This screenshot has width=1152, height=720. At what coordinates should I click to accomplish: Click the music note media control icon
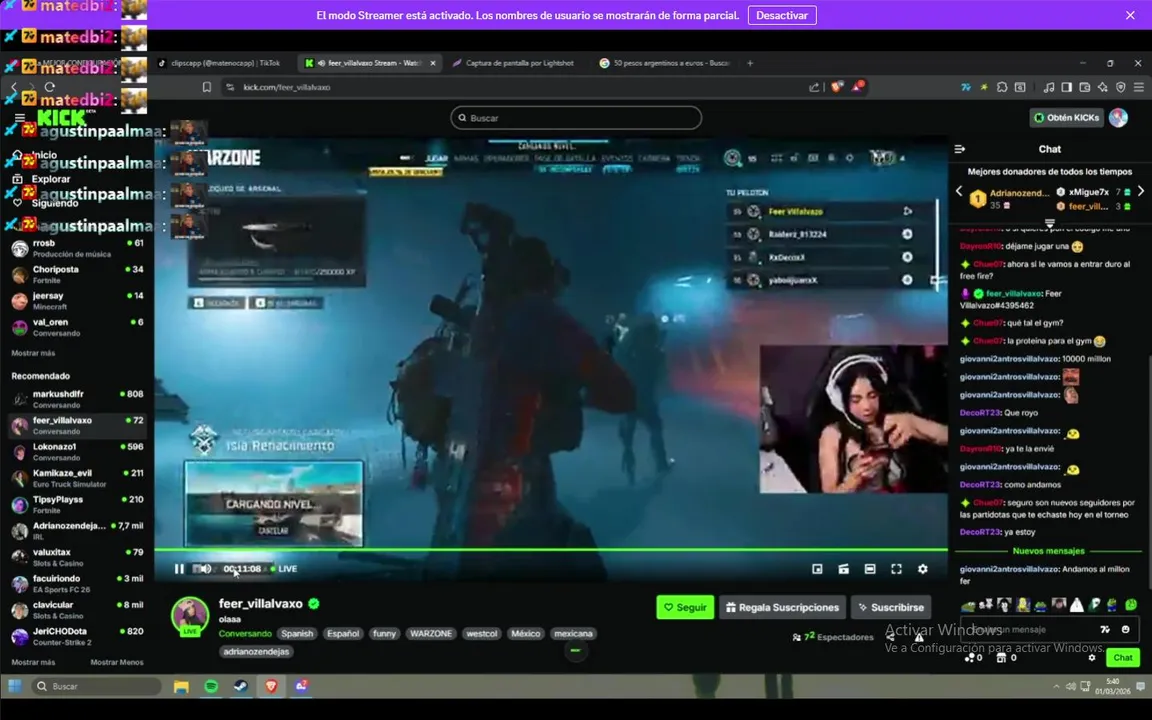1048,87
